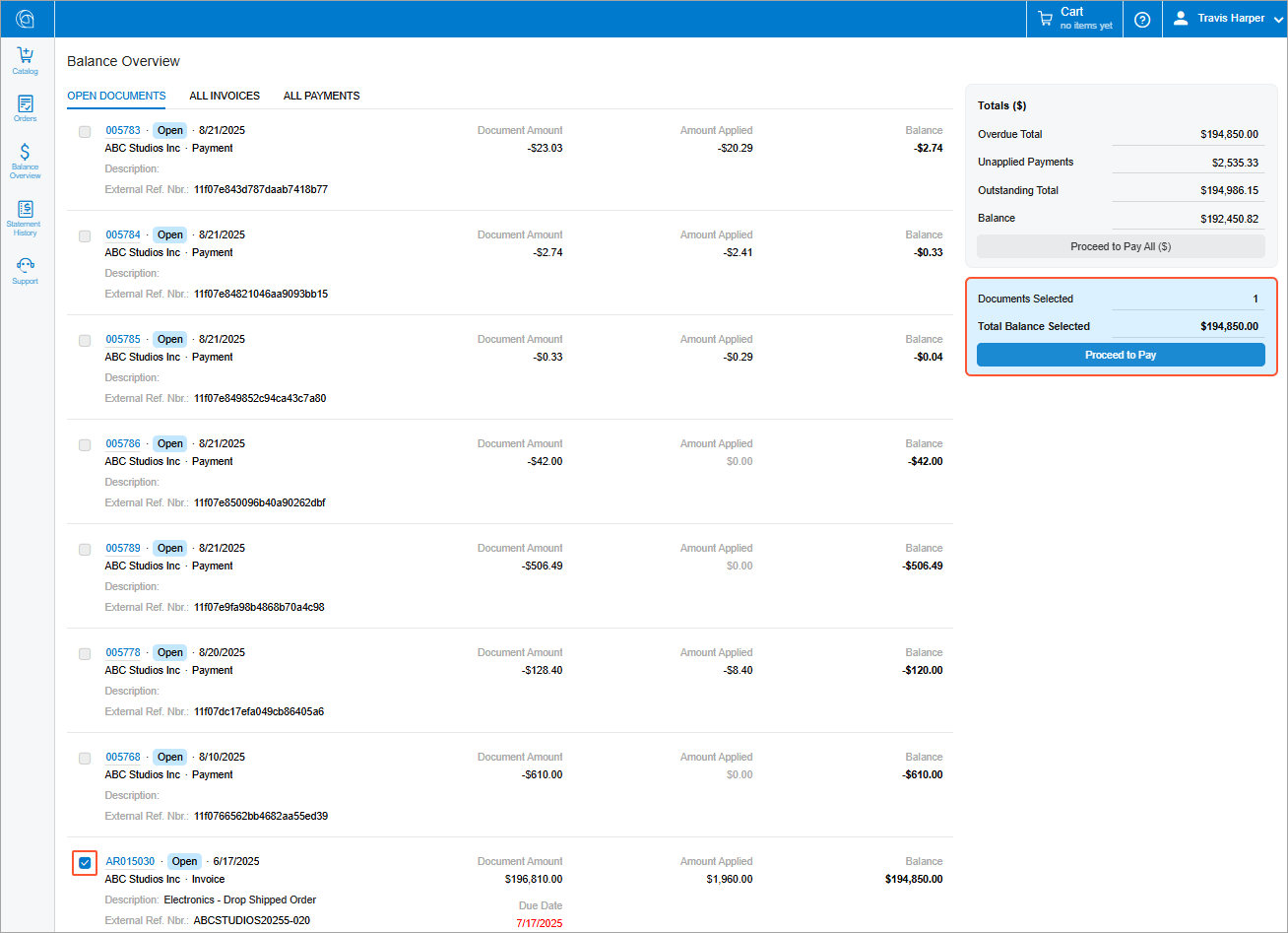Click the portal logo icon in the header
Image resolution: width=1288 pixels, height=933 pixels.
click(x=26, y=19)
